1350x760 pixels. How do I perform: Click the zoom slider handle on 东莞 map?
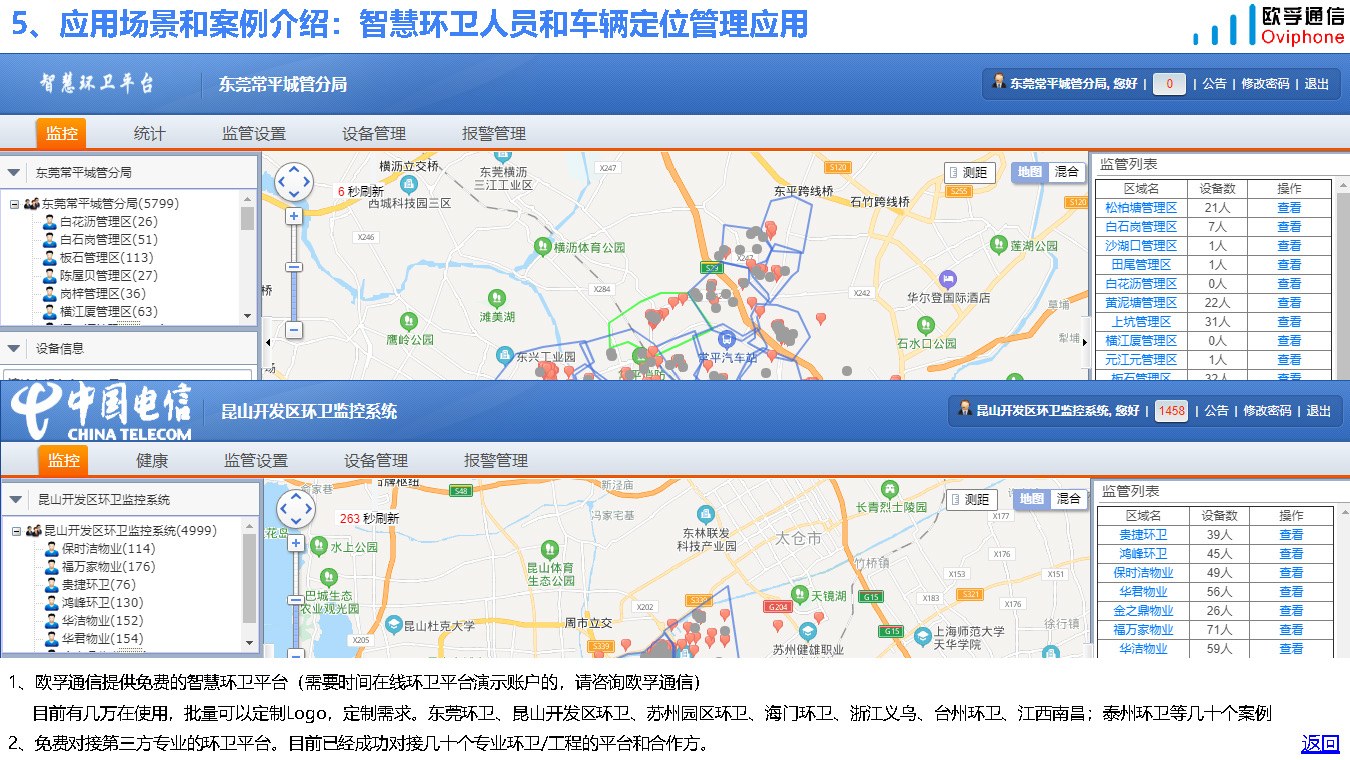point(294,267)
